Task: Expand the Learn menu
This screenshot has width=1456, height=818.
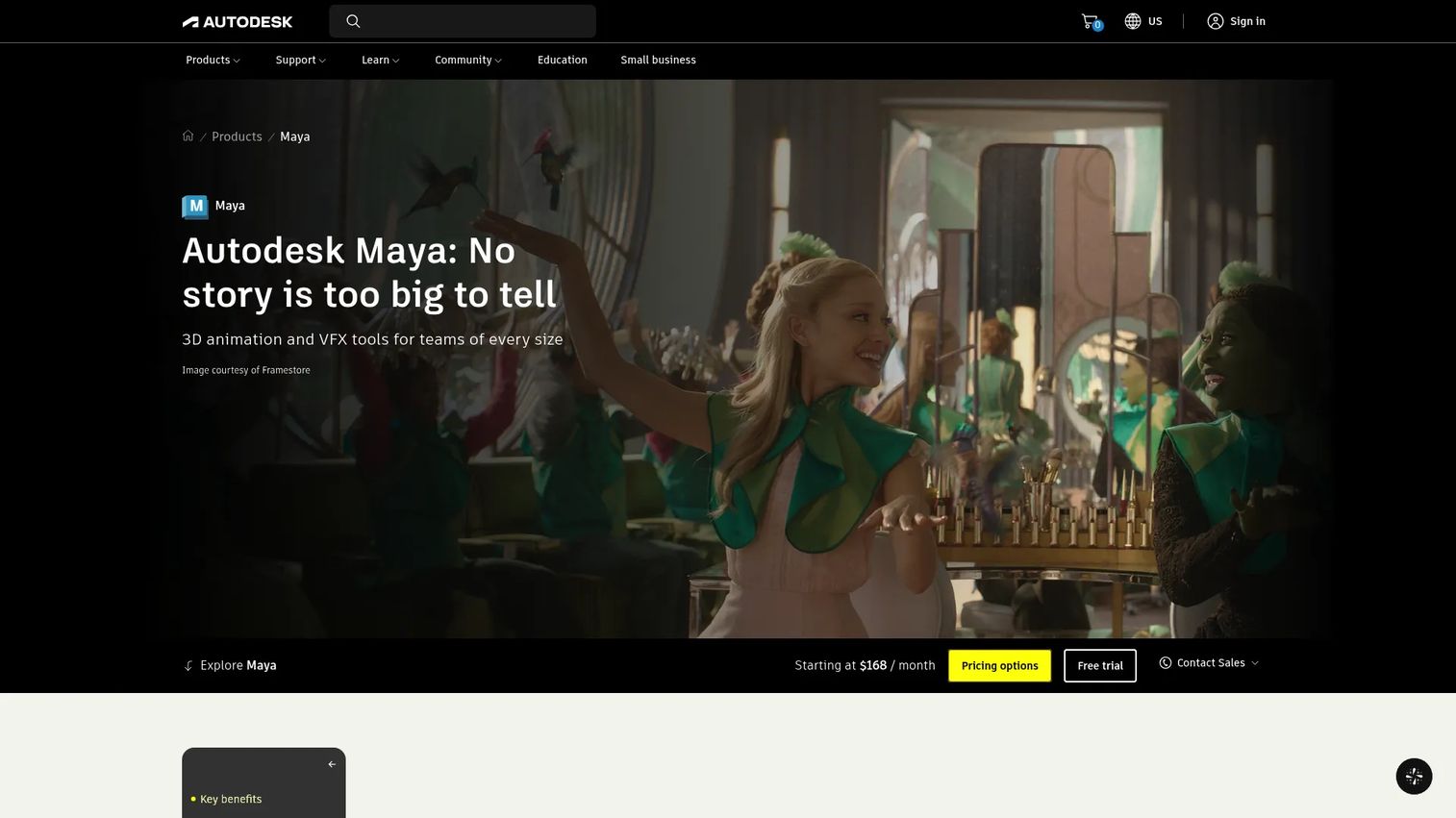Action: click(380, 60)
